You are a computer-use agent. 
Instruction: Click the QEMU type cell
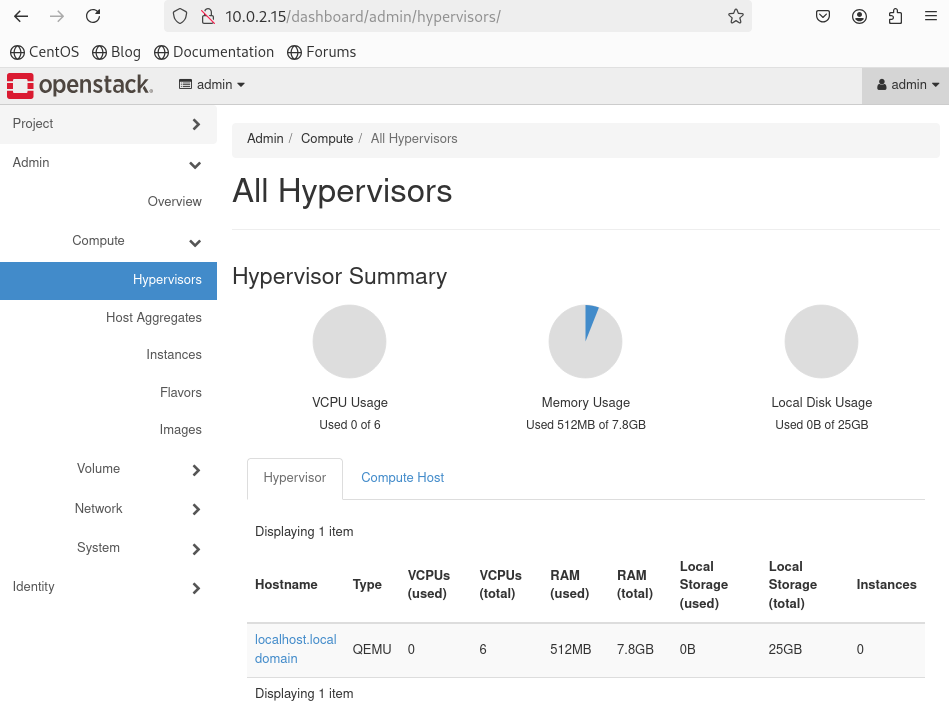click(372, 650)
